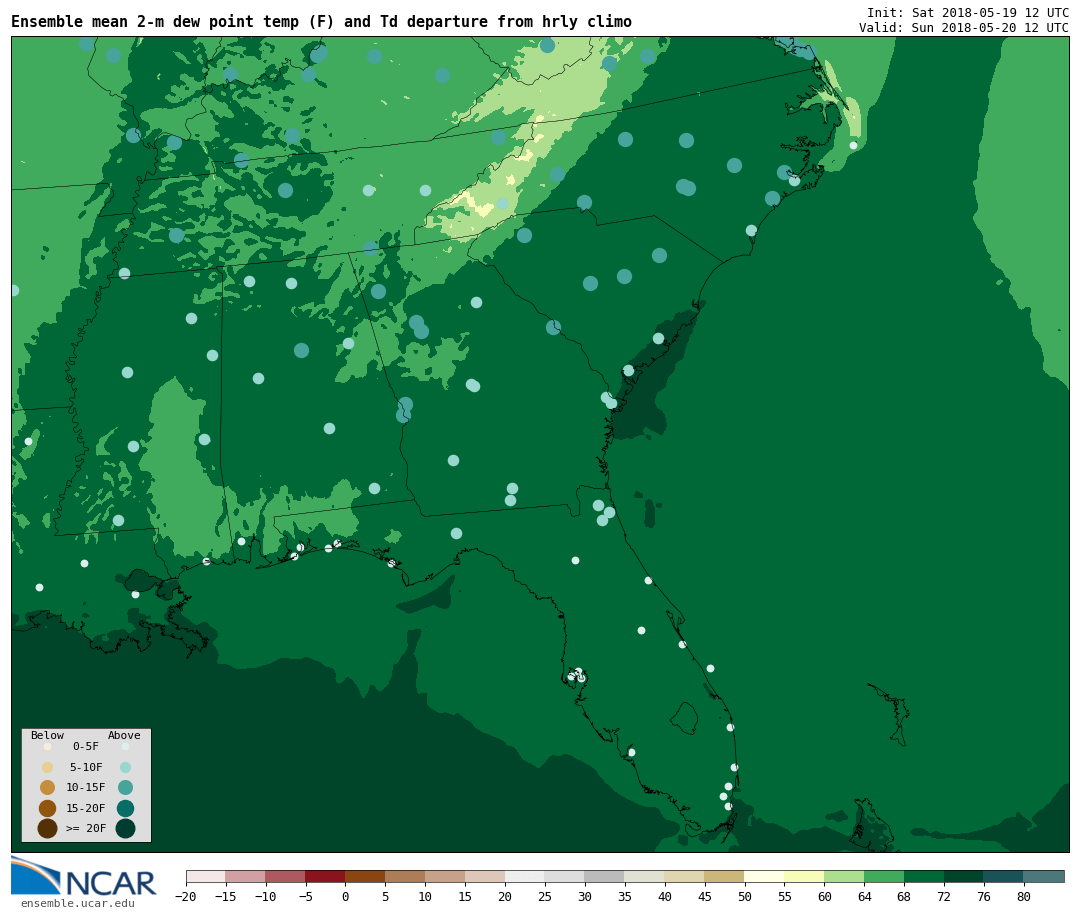Select the Above 10-15F teal legend circle
Image resolution: width=1080 pixels, height=915 pixels.
(125, 787)
